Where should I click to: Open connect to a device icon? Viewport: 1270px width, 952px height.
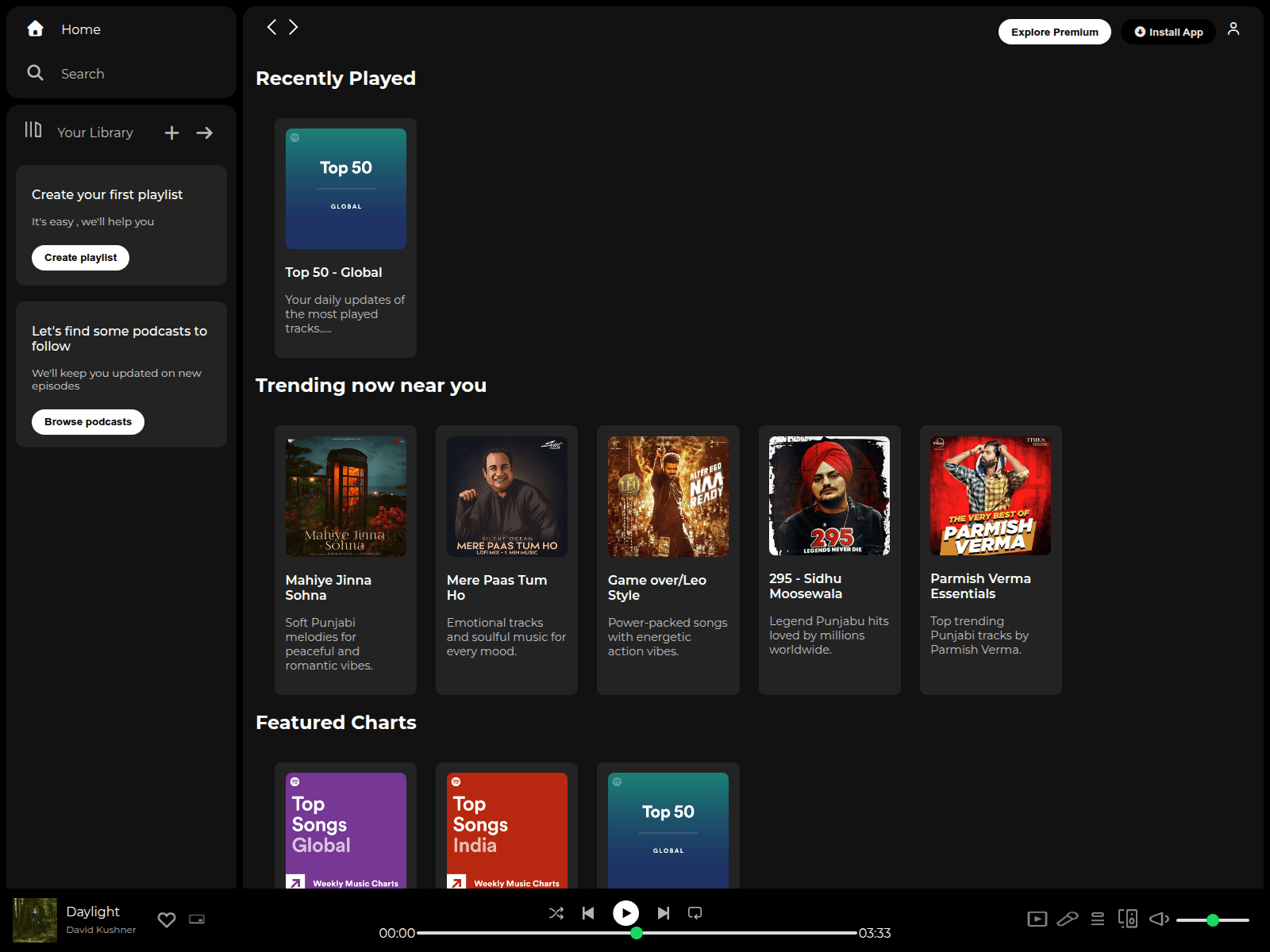(x=1128, y=919)
